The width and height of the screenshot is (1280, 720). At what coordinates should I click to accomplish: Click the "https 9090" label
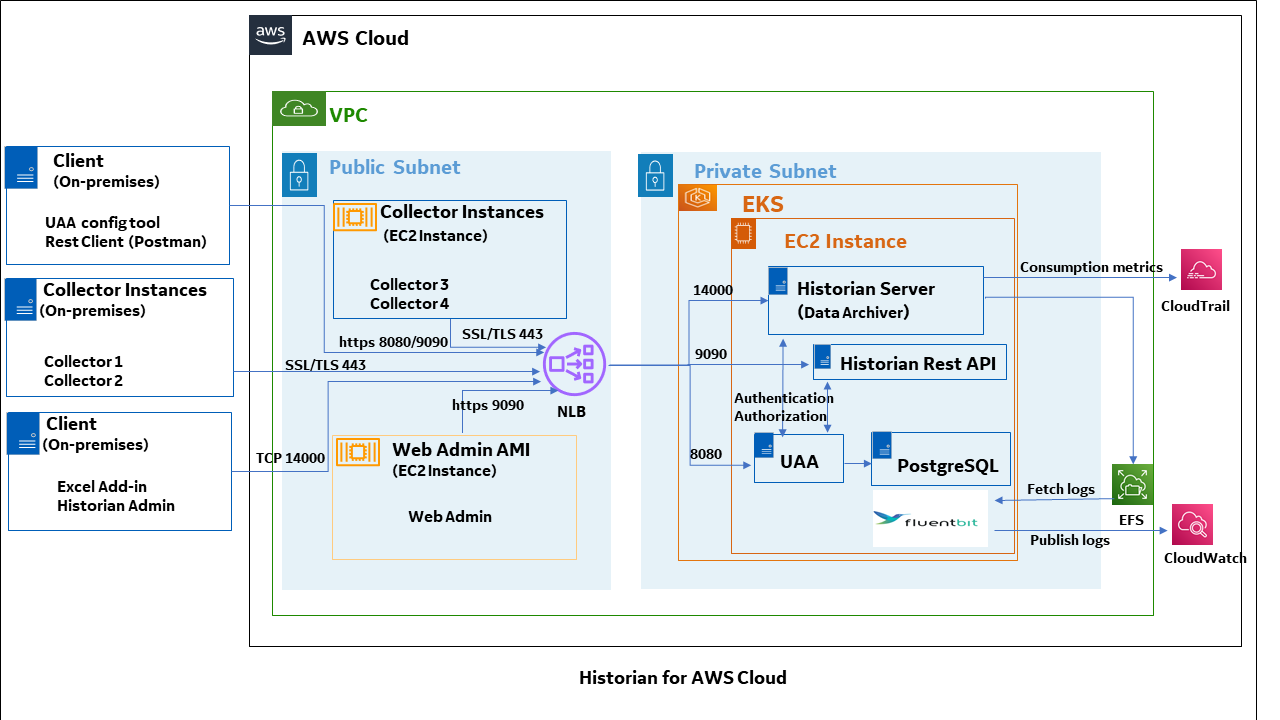point(488,405)
